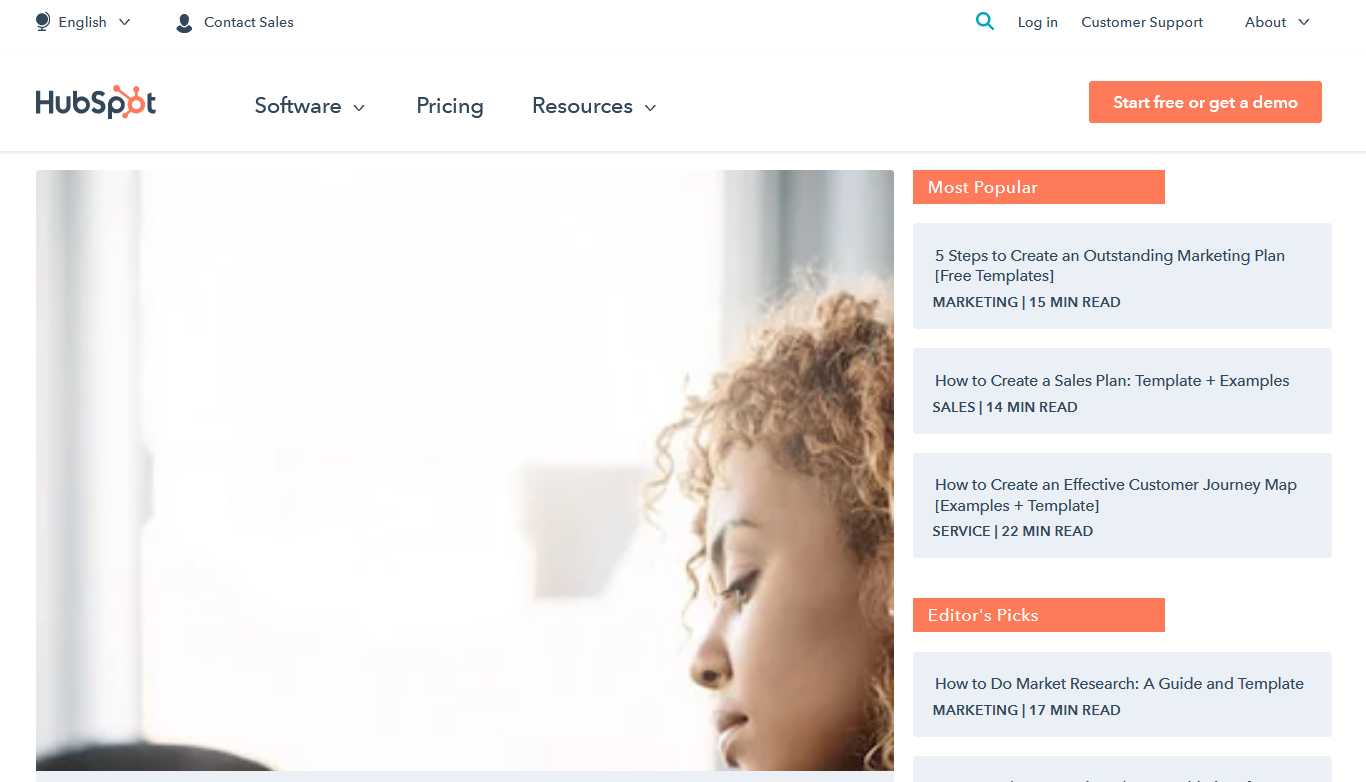Image resolution: width=1366 pixels, height=782 pixels.
Task: Click the featured article hero image
Action: click(x=465, y=470)
